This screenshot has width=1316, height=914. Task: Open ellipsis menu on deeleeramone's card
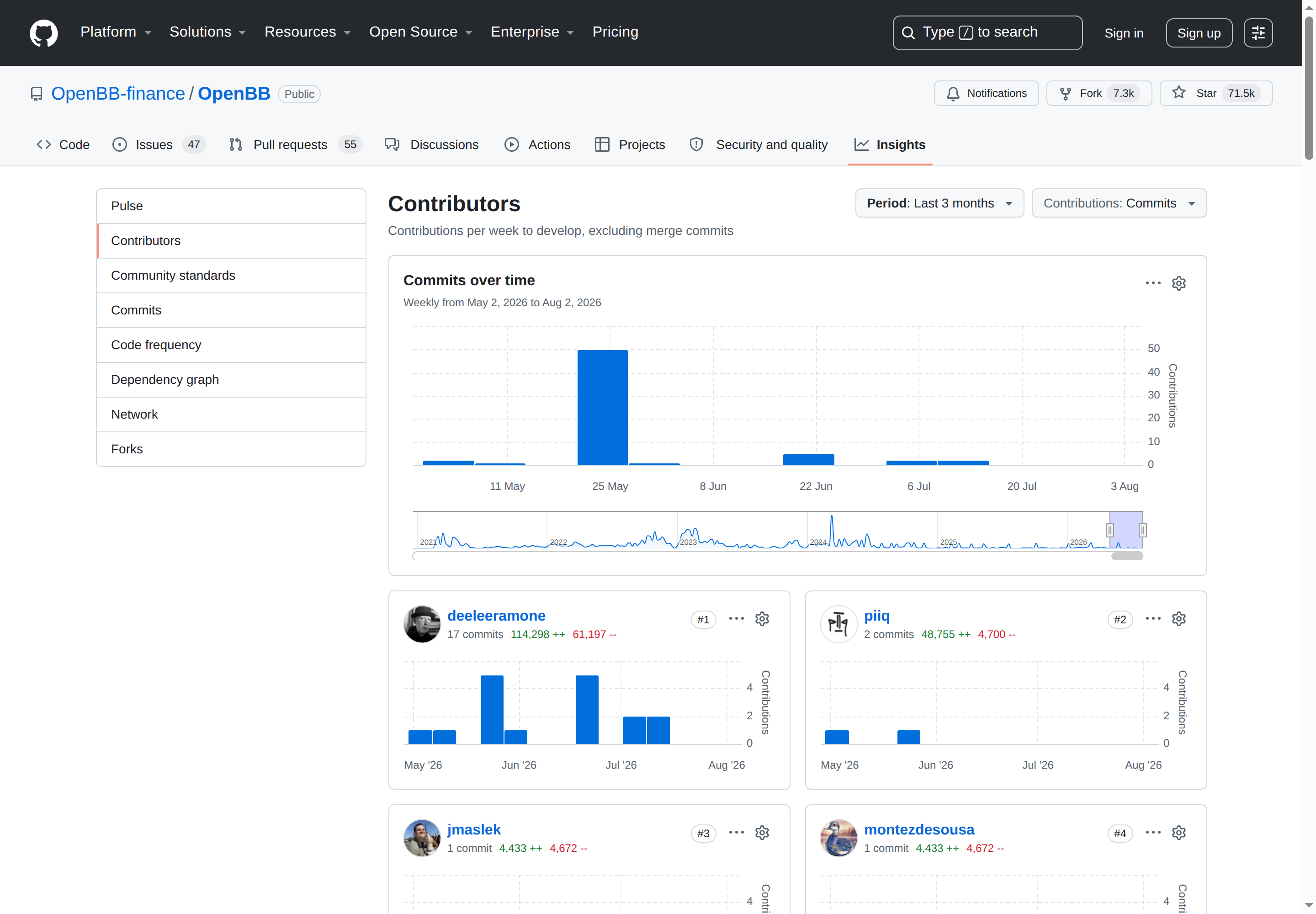click(737, 618)
